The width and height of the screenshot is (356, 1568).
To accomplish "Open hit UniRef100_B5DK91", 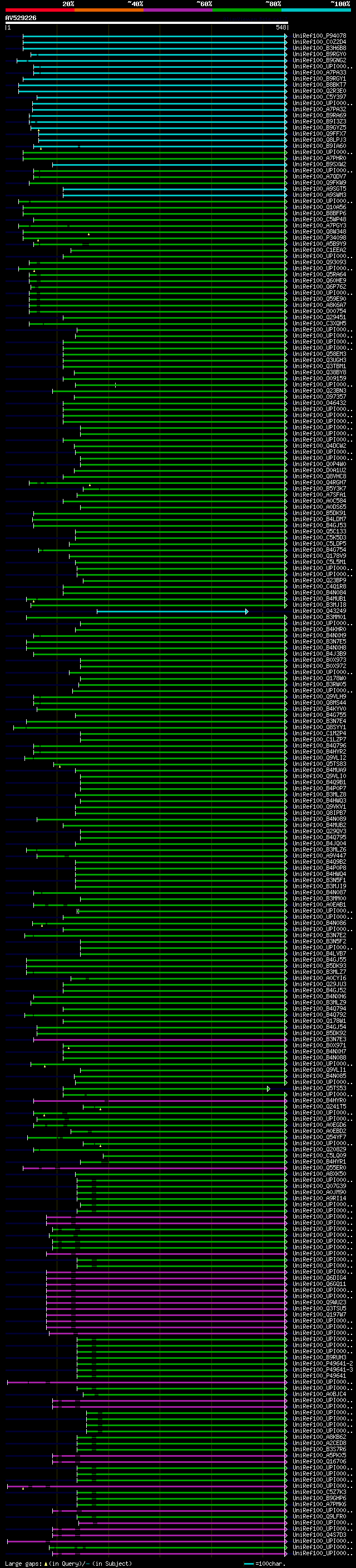I will coord(319,513).
